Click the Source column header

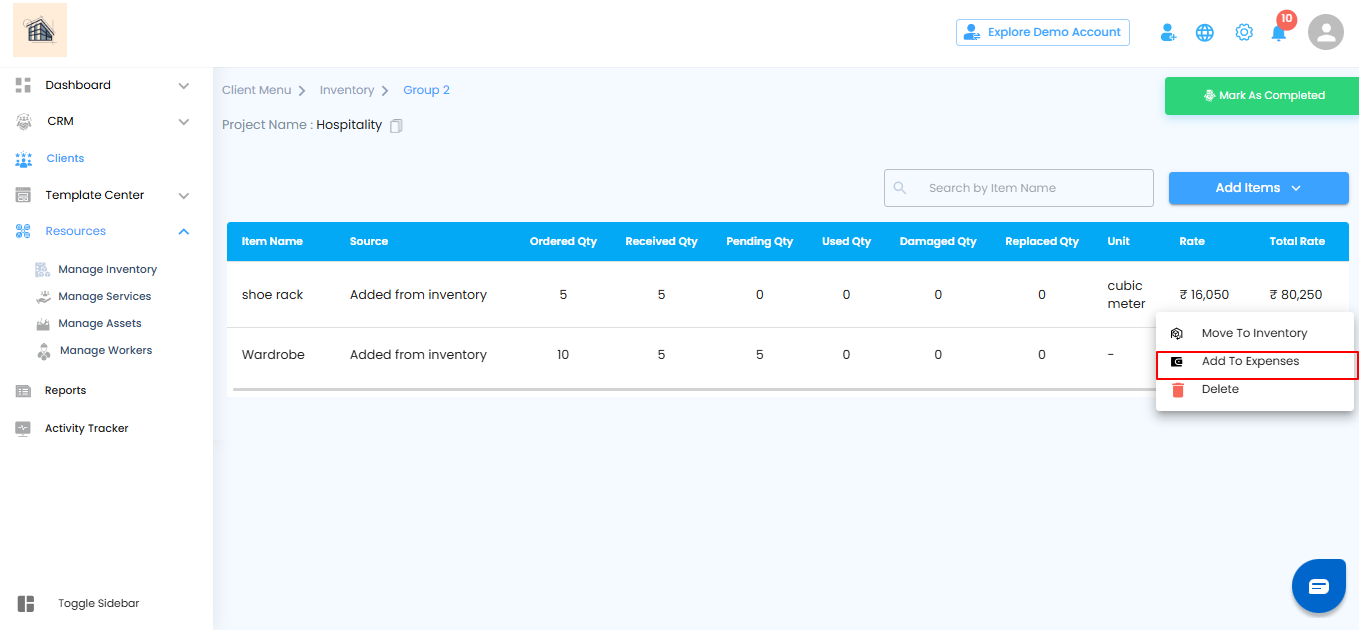pos(369,242)
